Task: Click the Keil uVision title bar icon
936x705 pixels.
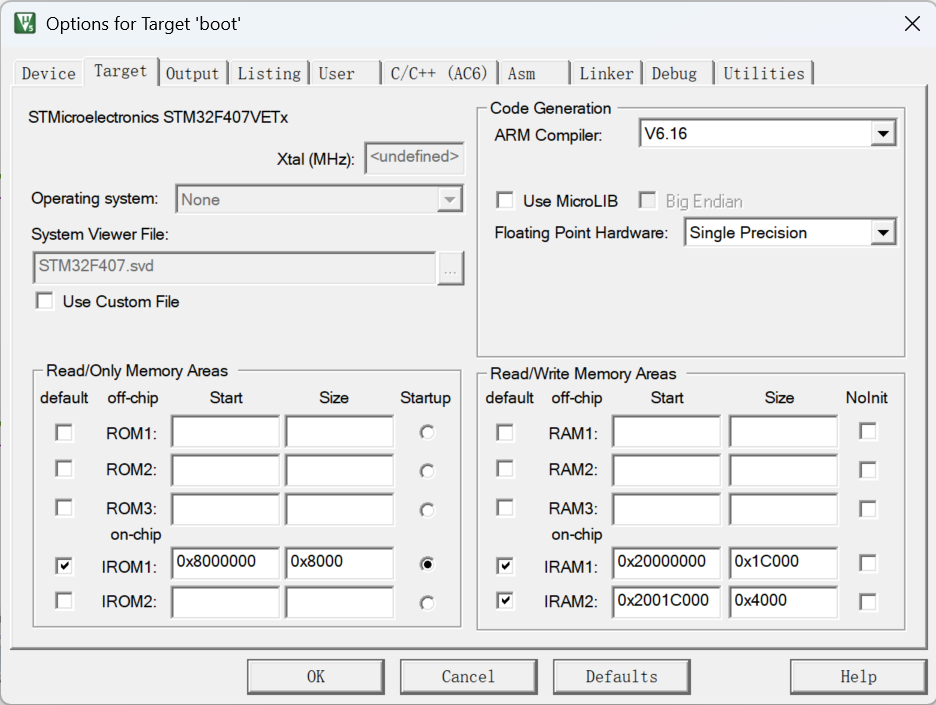Action: click(25, 23)
